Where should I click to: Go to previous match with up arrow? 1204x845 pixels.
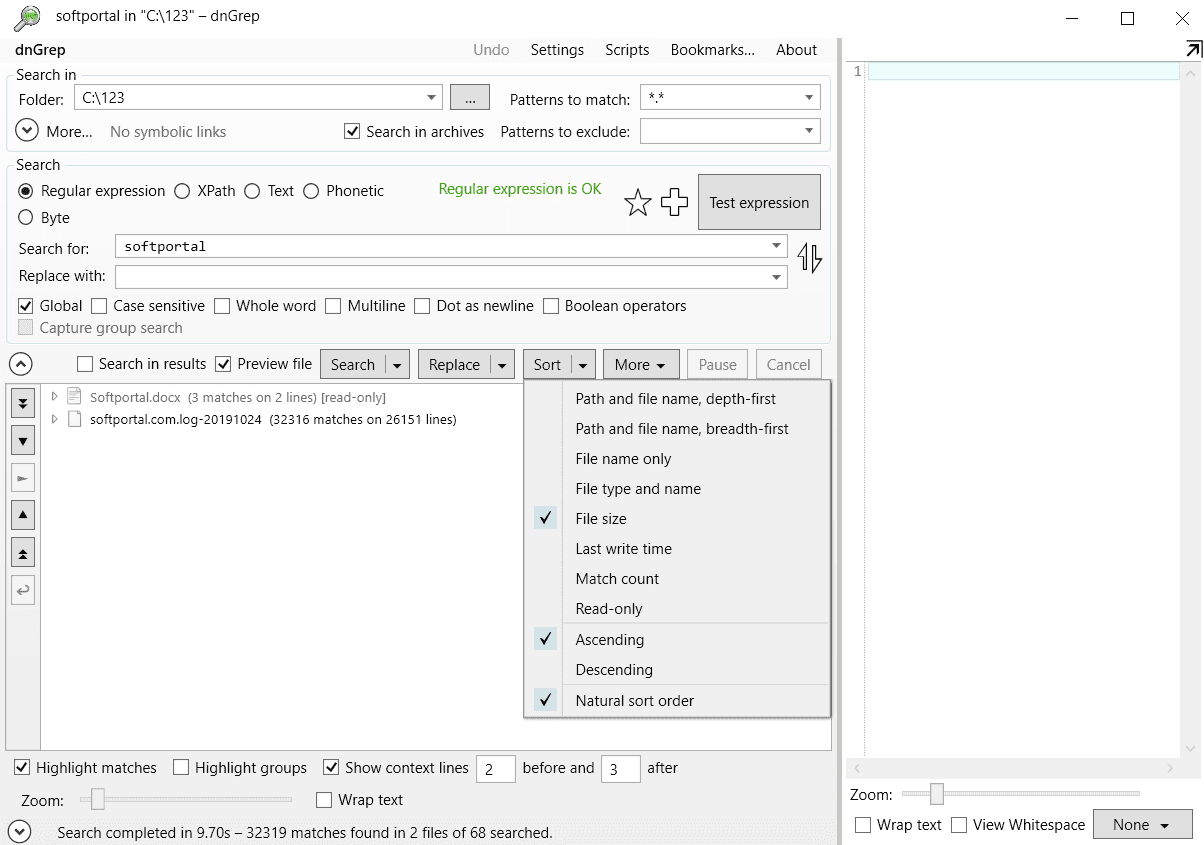(23, 515)
